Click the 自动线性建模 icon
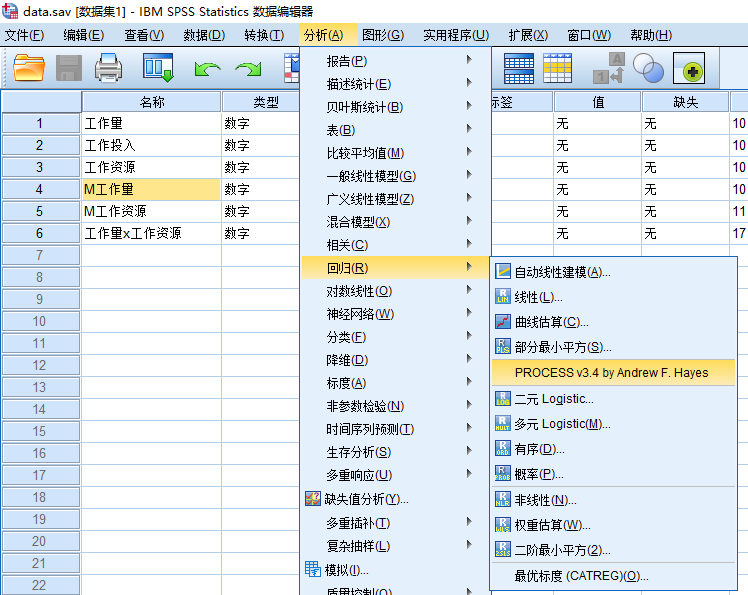Viewport: 748px width, 595px height. click(x=503, y=271)
